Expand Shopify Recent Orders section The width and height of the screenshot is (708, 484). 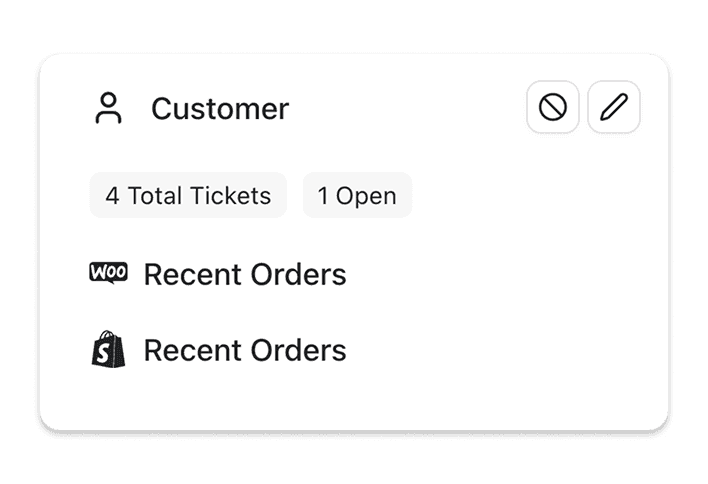(245, 350)
